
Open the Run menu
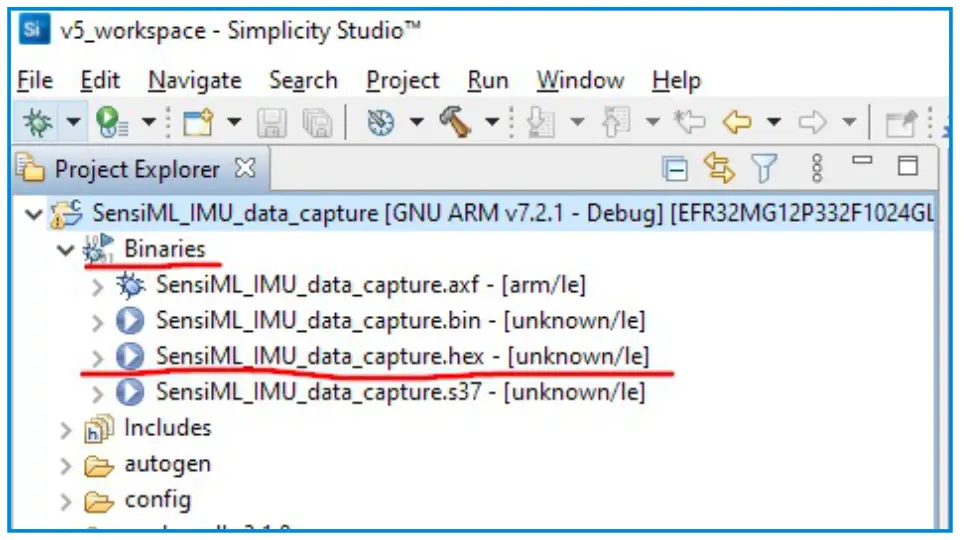(488, 80)
